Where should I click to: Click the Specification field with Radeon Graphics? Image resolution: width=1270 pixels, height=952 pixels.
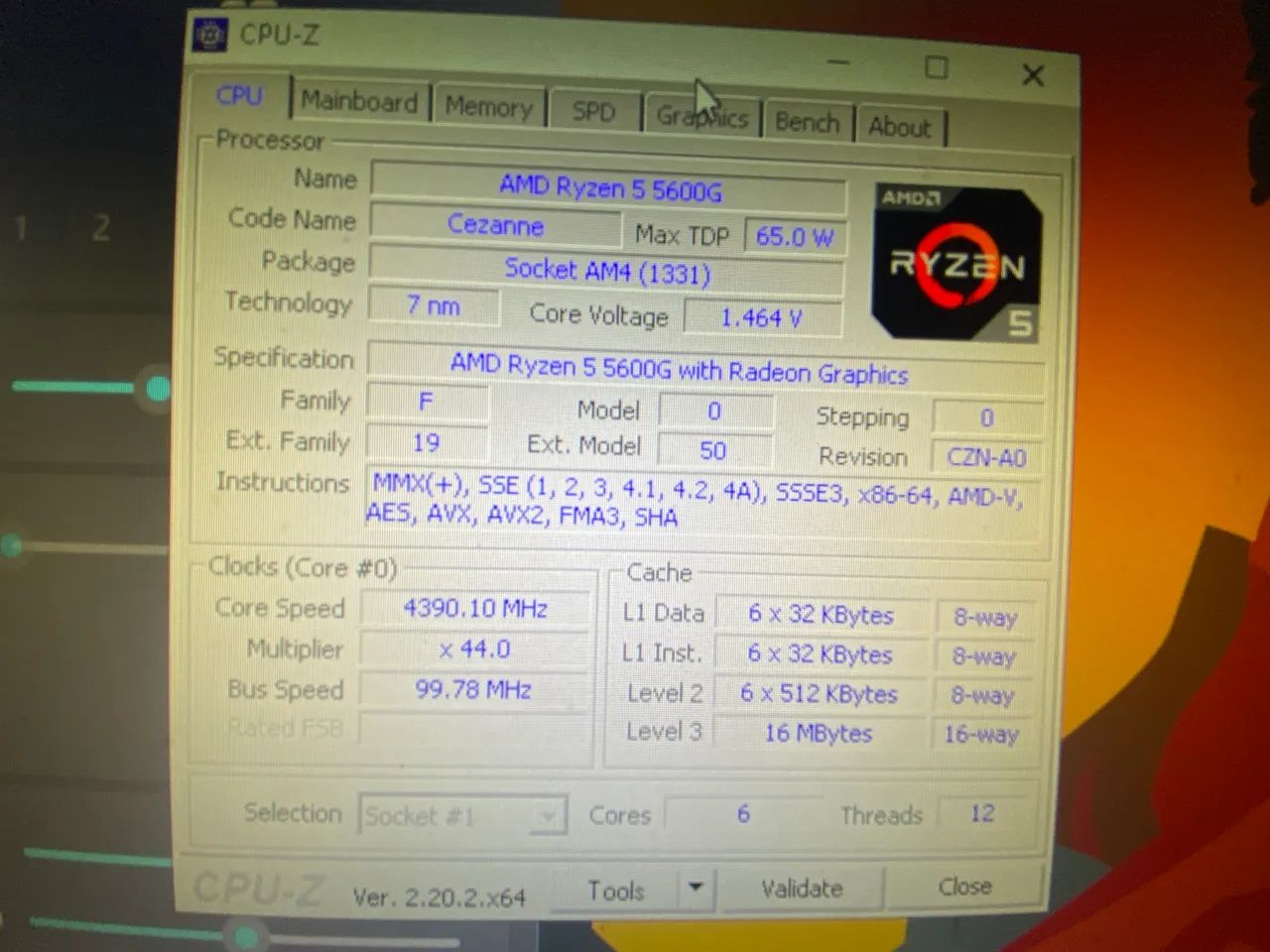tap(706, 369)
